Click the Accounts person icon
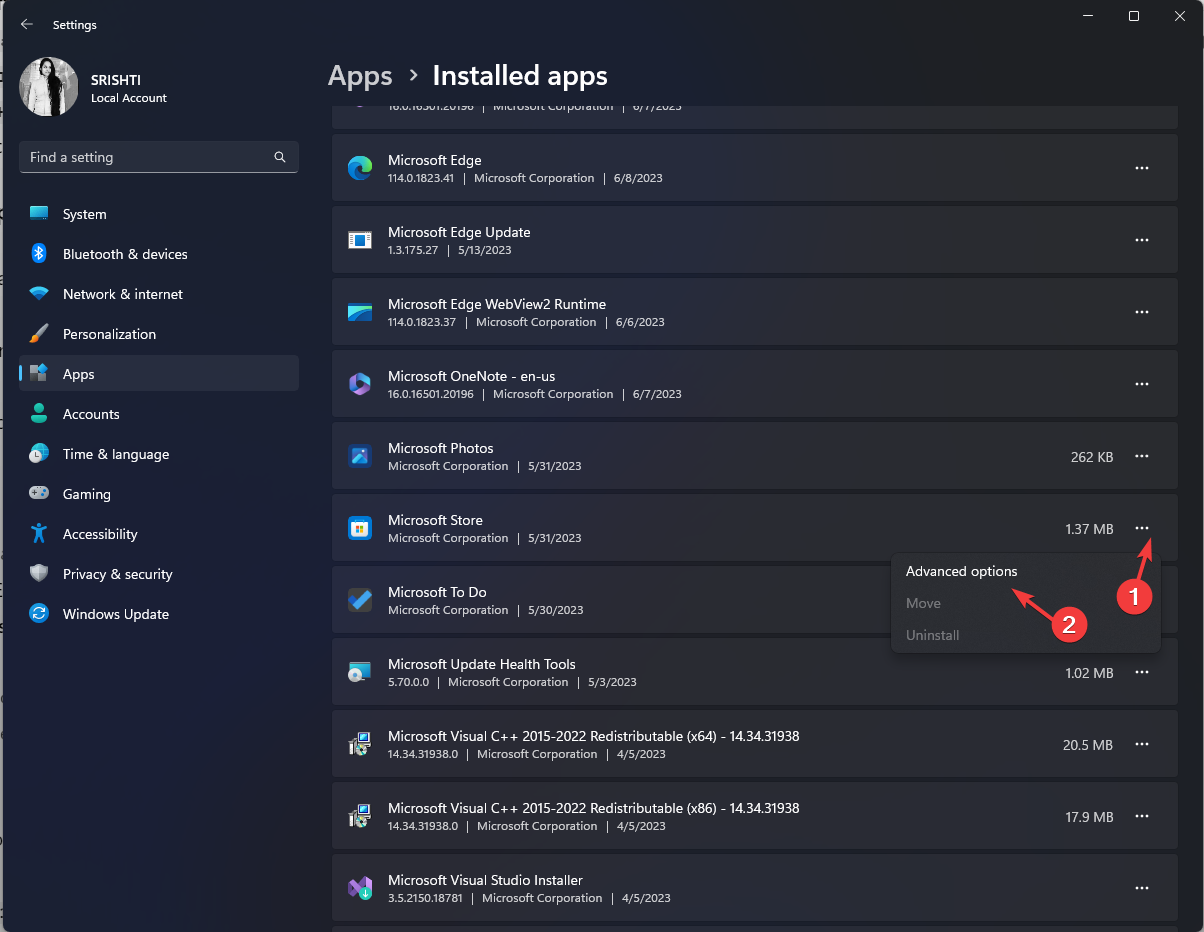1204x932 pixels. (x=39, y=414)
